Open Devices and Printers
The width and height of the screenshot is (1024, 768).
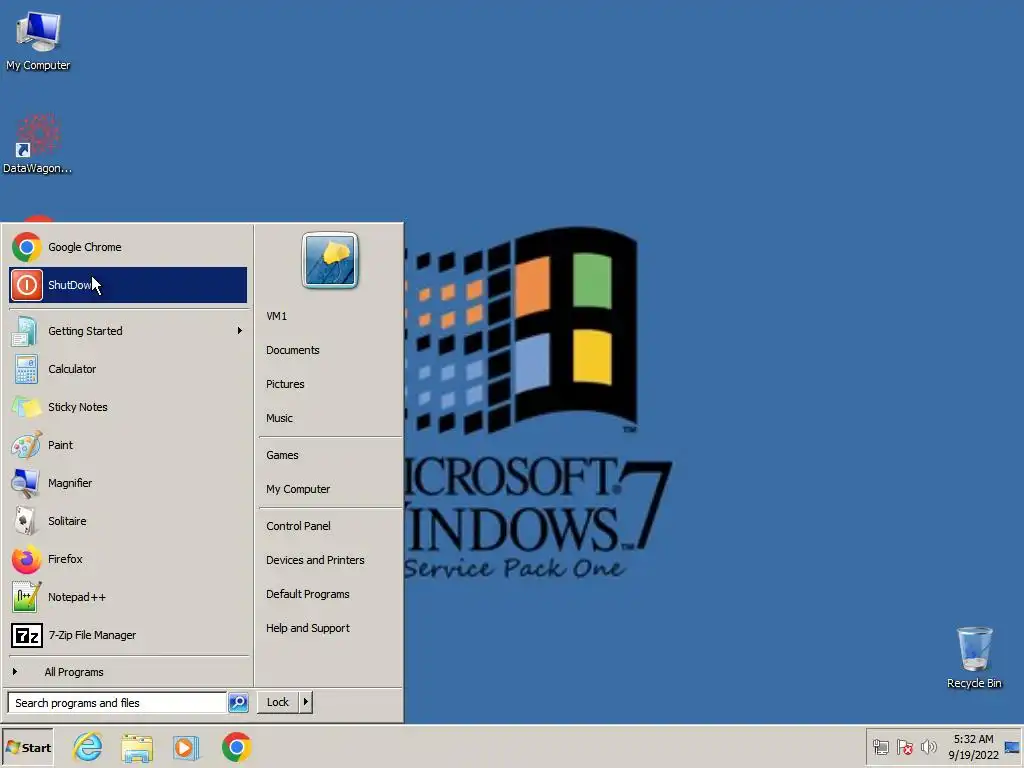315,560
